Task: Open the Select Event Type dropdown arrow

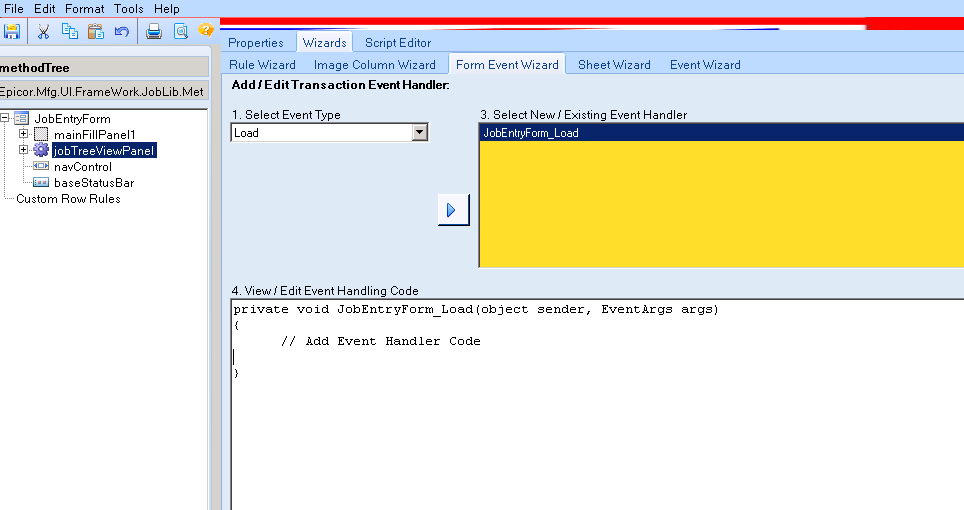Action: point(420,132)
